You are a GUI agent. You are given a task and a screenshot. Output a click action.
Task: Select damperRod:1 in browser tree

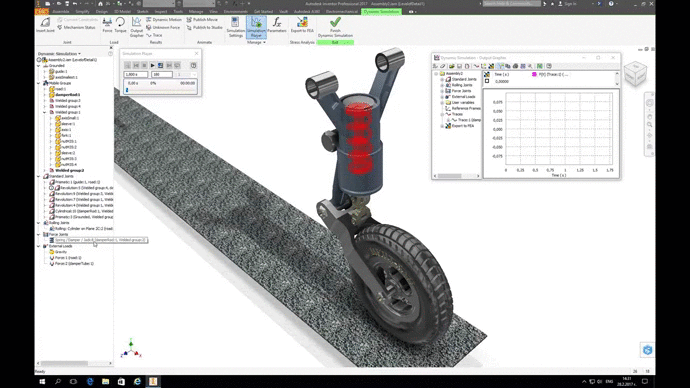[x=67, y=95]
